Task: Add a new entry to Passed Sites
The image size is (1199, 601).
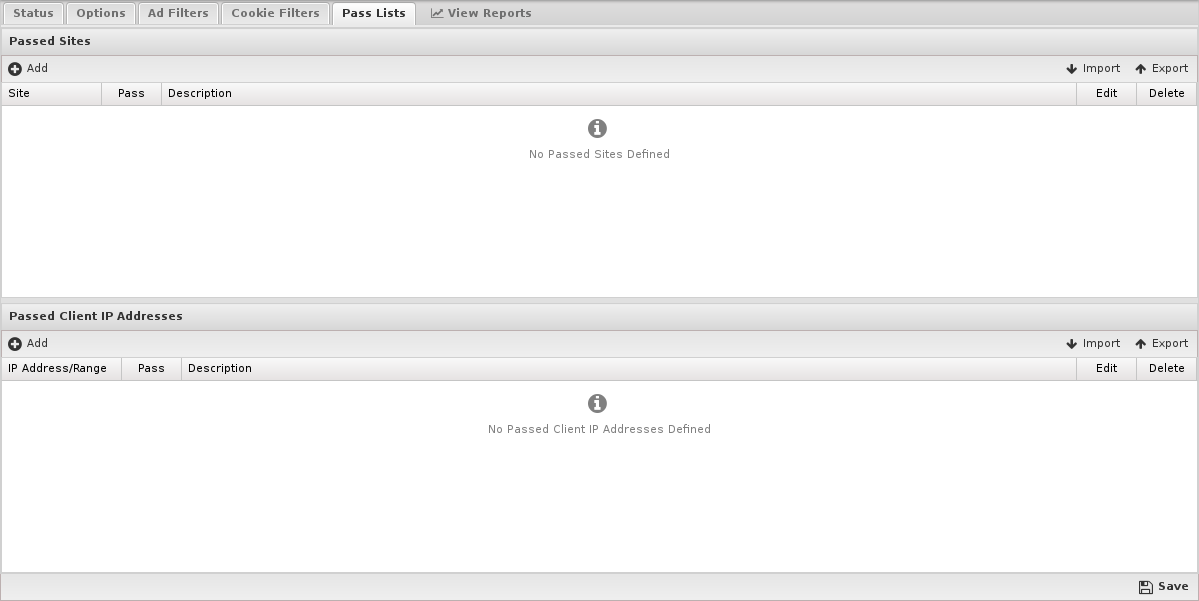Action: tap(28, 69)
